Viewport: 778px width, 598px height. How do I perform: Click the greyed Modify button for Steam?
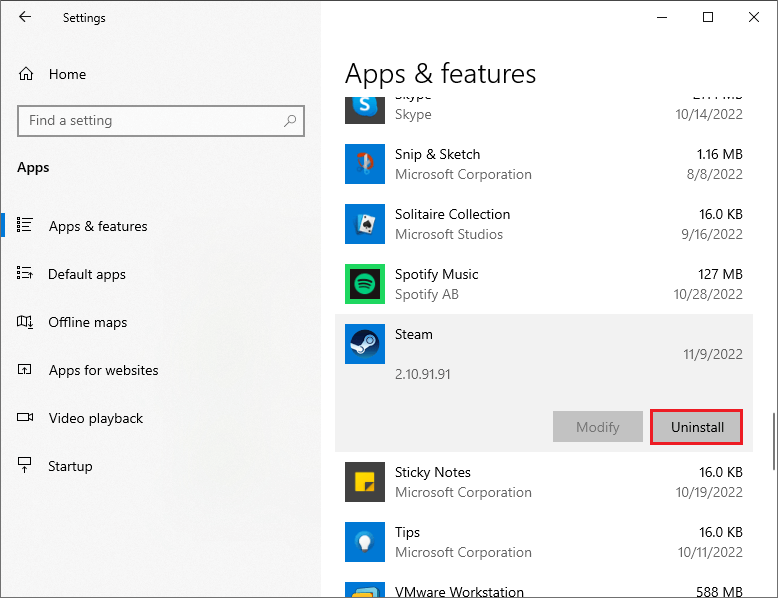(x=598, y=427)
